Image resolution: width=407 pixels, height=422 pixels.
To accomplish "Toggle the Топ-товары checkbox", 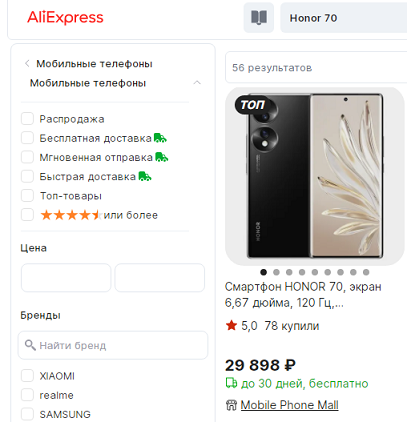I will pyautogui.click(x=27, y=196).
